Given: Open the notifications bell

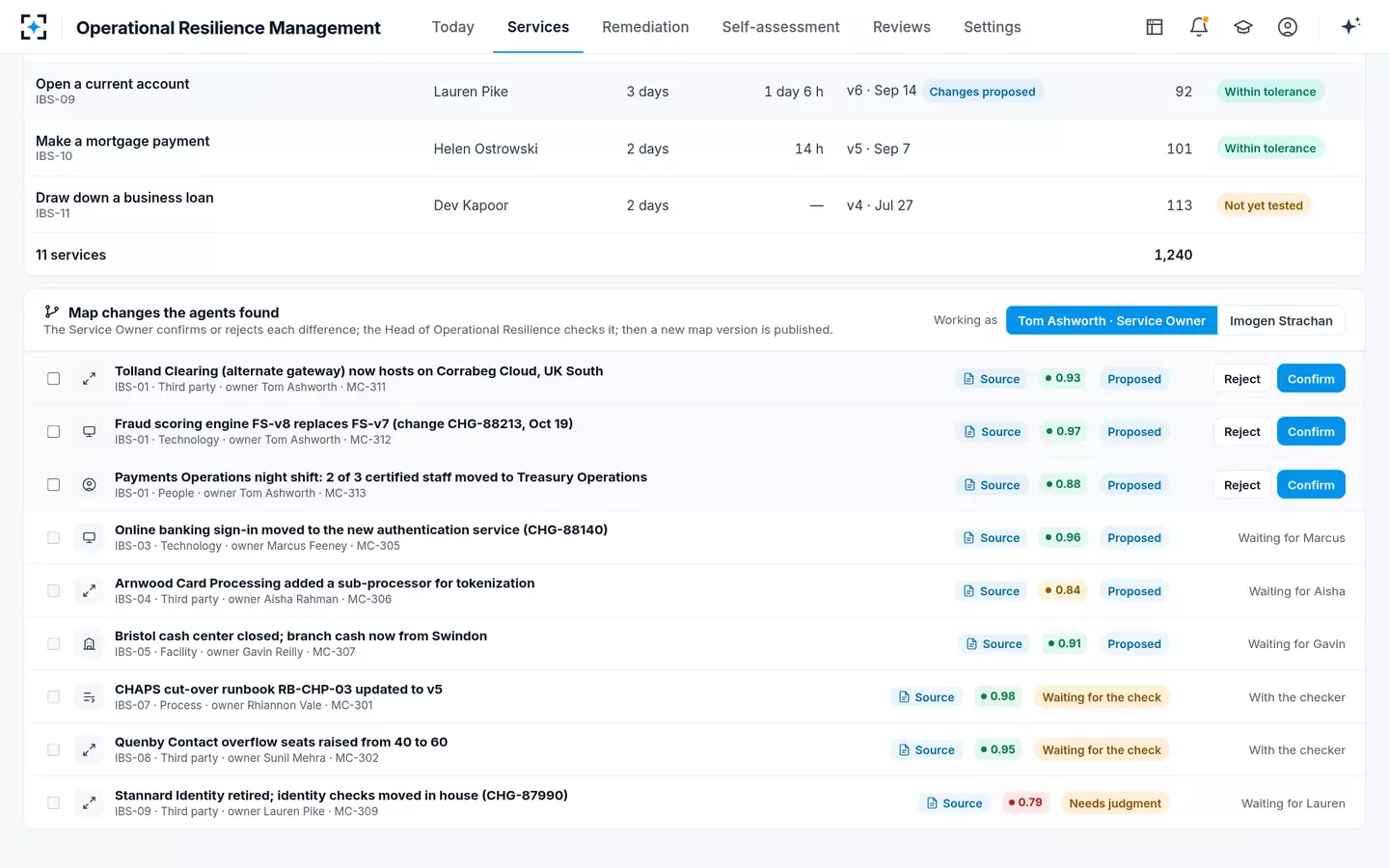Looking at the screenshot, I should (1199, 27).
